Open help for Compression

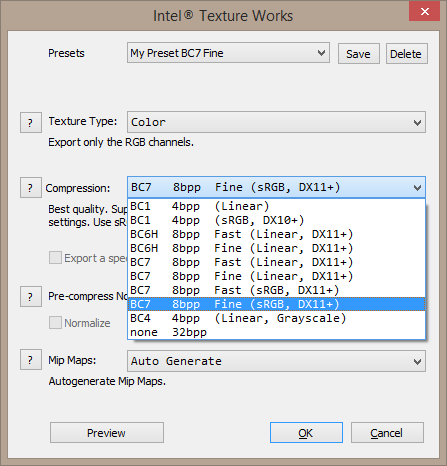[x=31, y=188]
